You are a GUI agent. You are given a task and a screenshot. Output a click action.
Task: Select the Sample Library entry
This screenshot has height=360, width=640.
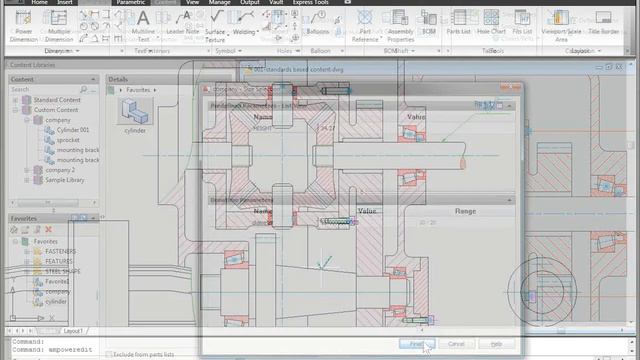point(64,180)
